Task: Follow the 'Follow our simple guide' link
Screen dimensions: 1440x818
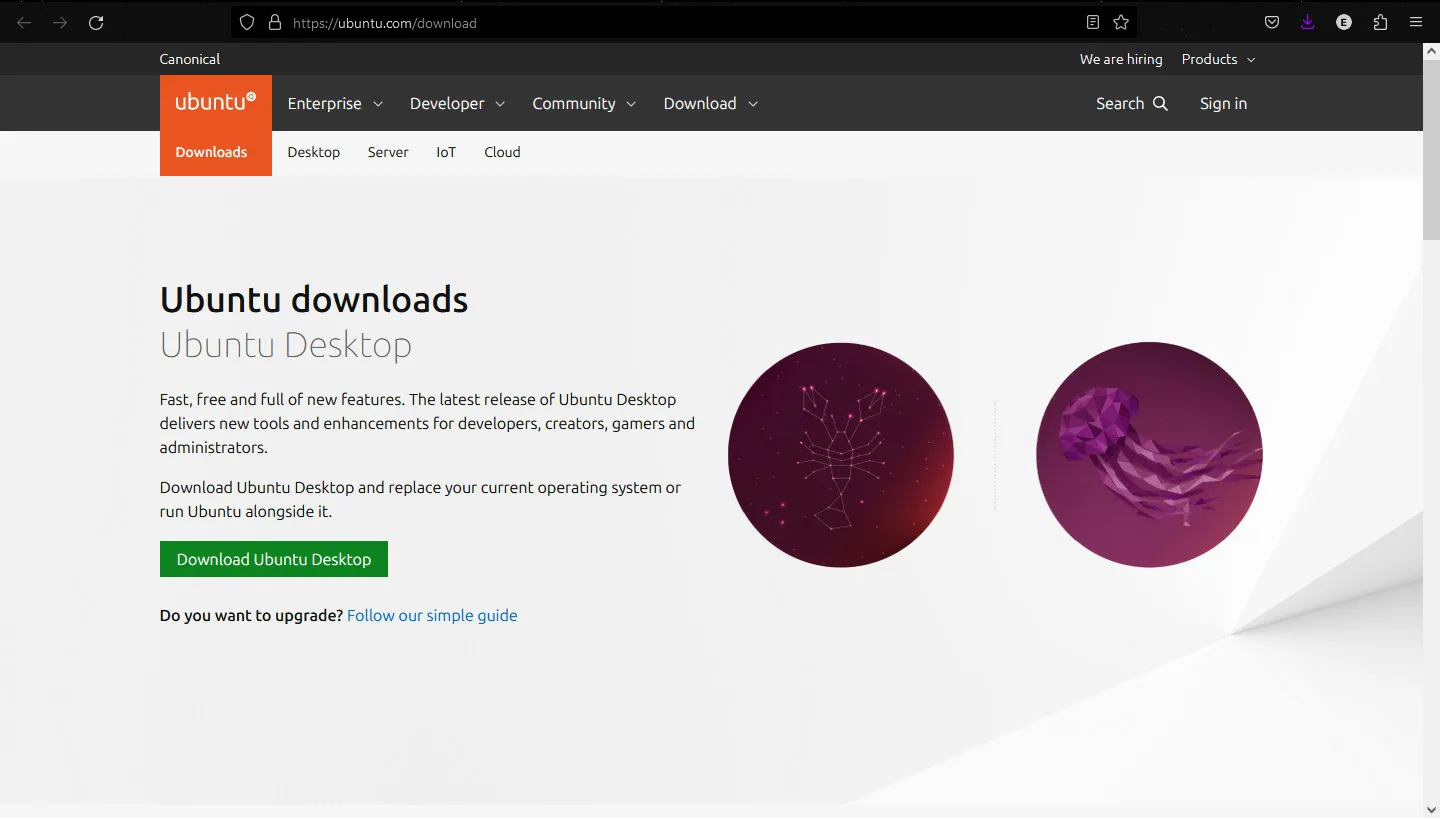Action: click(432, 615)
